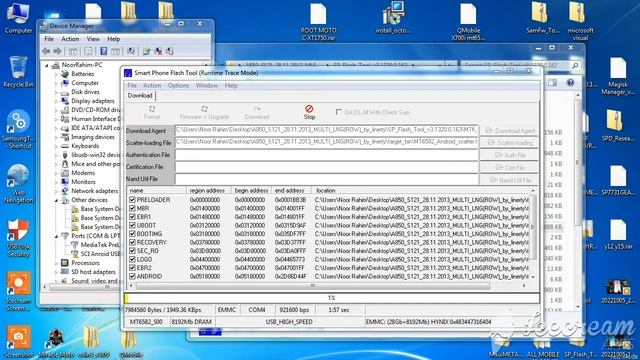Collapse the Ports (COM & LPT) node
Viewport: 640px width, 360px height.
click(56, 236)
